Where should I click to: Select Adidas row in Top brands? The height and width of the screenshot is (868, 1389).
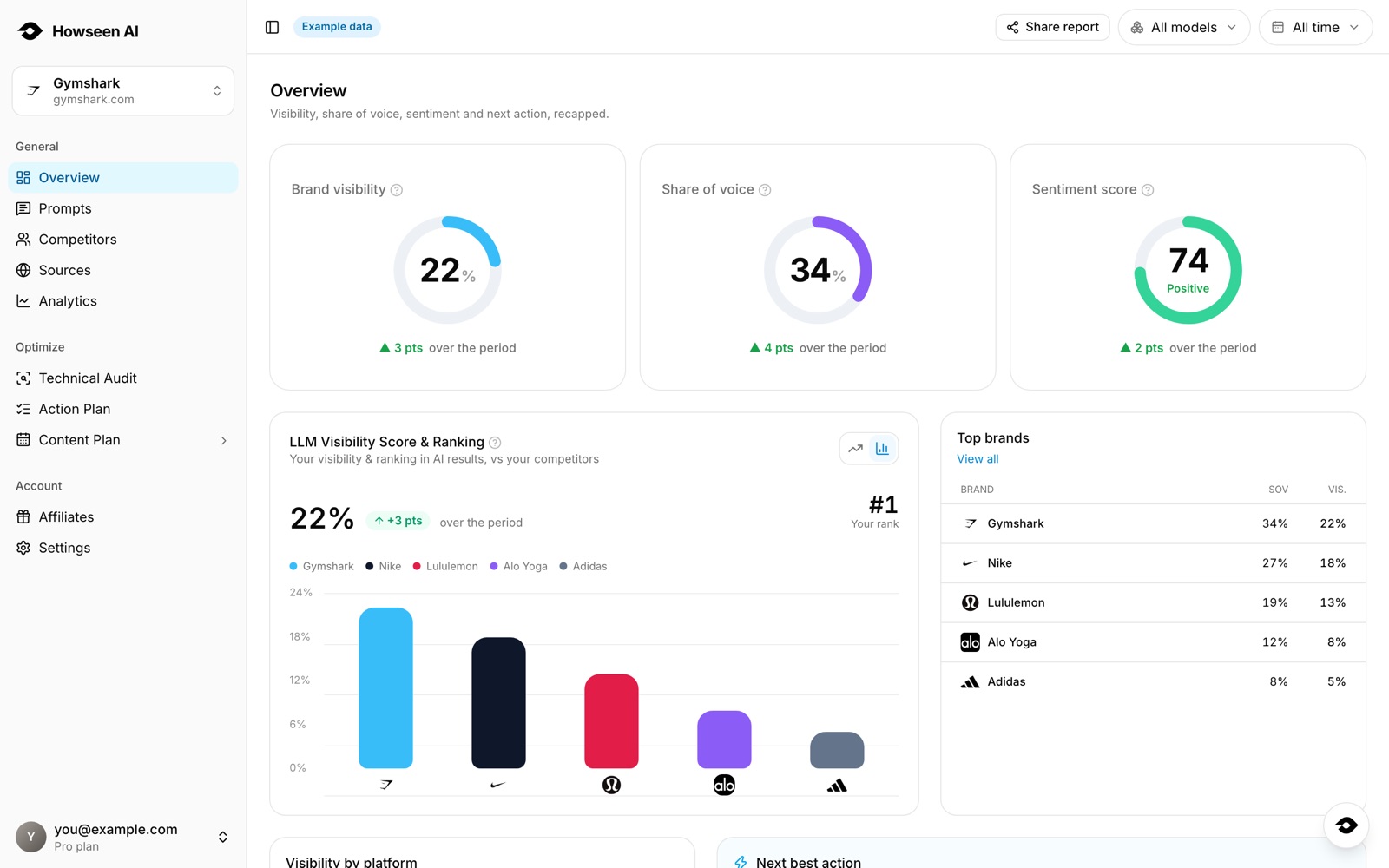(x=1153, y=681)
